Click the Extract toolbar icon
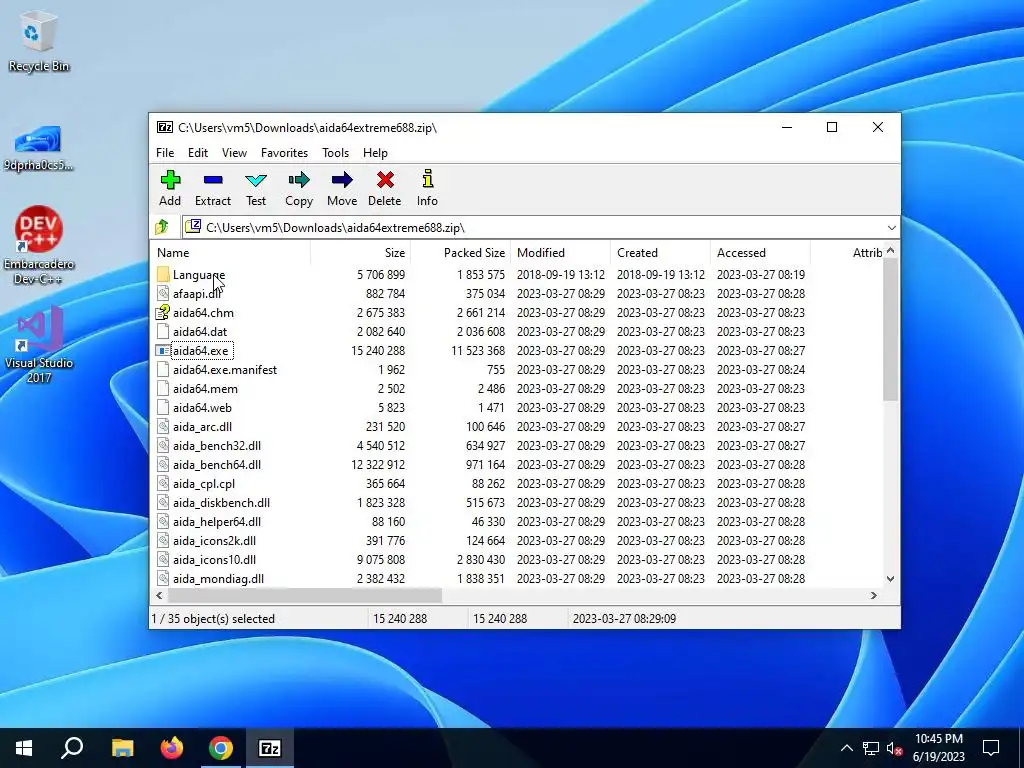 point(213,180)
